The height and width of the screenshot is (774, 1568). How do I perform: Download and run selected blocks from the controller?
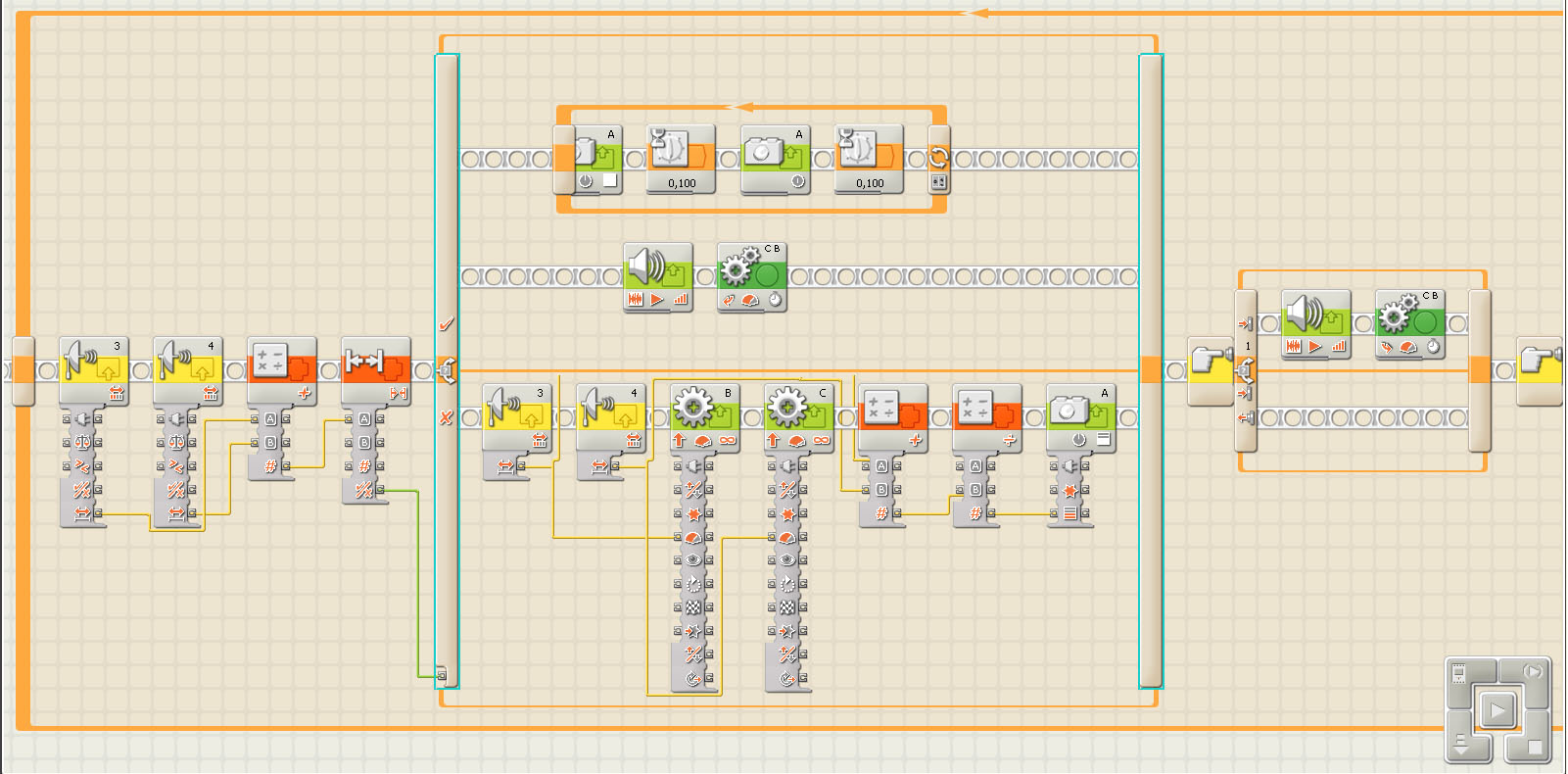coord(1532,673)
